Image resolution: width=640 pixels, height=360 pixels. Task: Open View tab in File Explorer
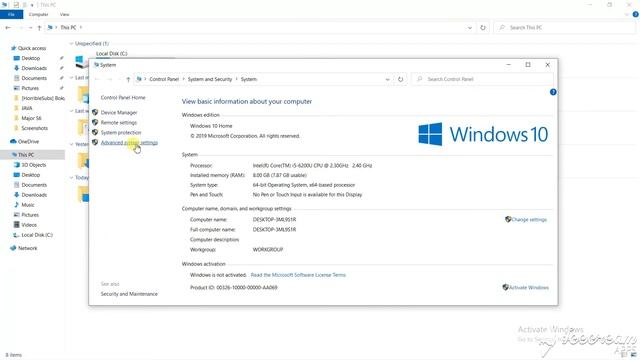[64, 14]
